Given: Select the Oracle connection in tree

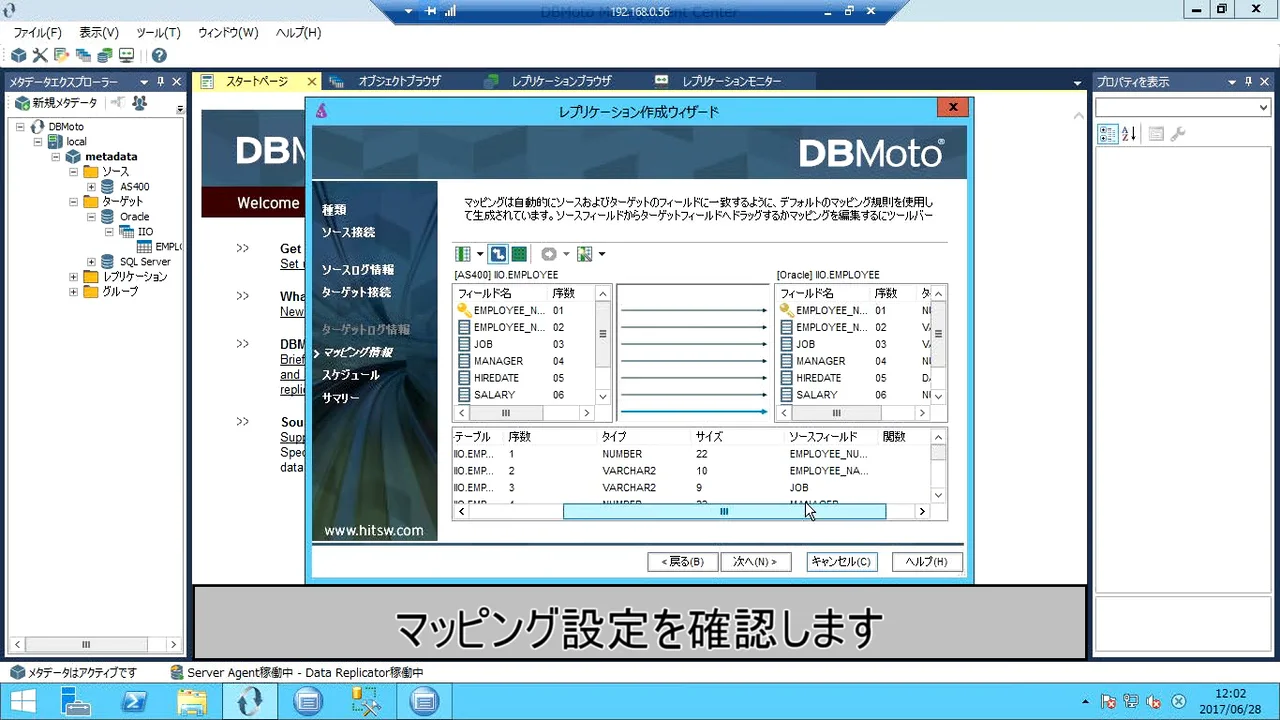Looking at the screenshot, I should pyautogui.click(x=134, y=217).
